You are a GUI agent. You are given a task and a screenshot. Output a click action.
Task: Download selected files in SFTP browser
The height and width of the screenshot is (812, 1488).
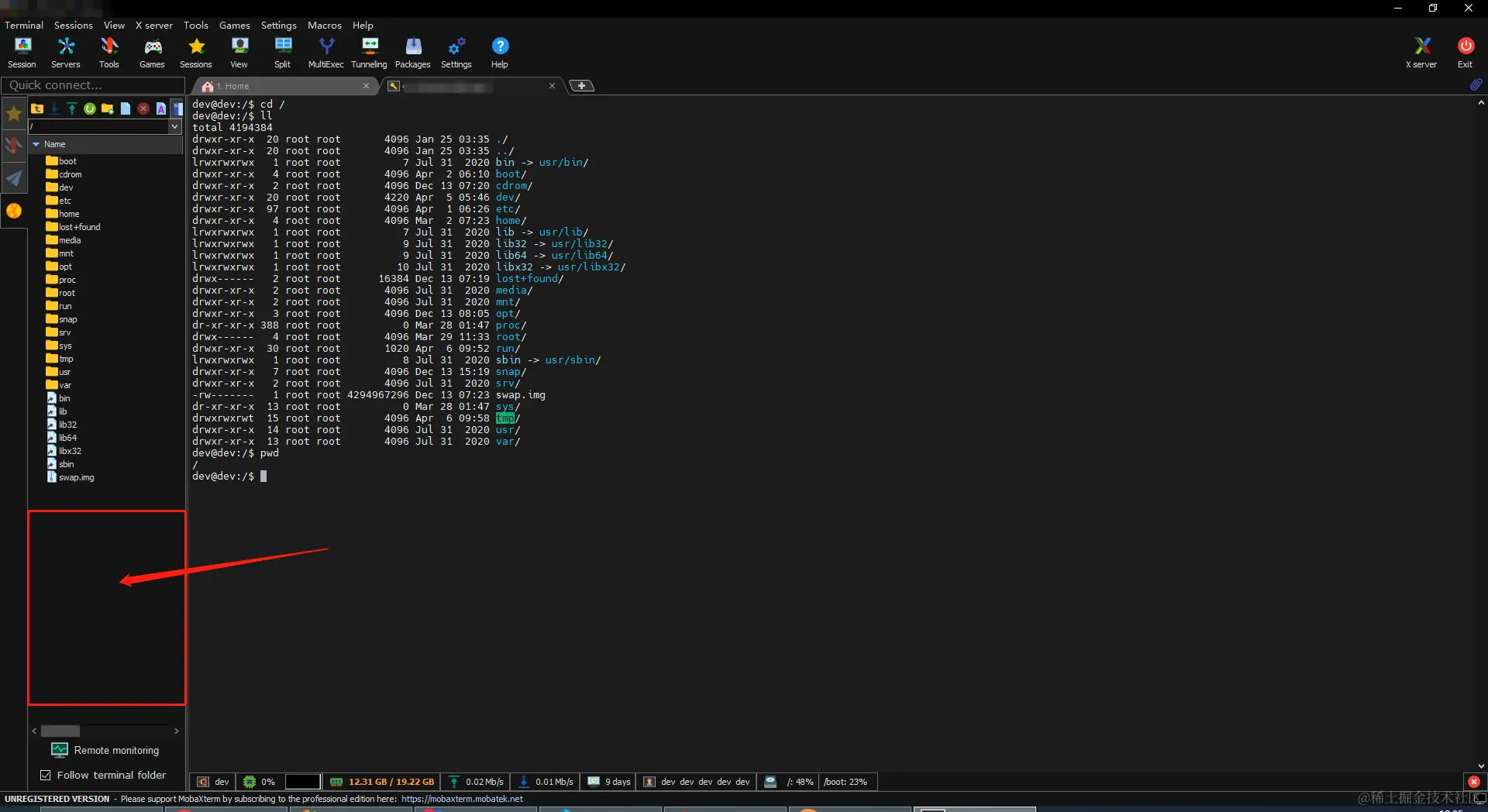(x=54, y=108)
